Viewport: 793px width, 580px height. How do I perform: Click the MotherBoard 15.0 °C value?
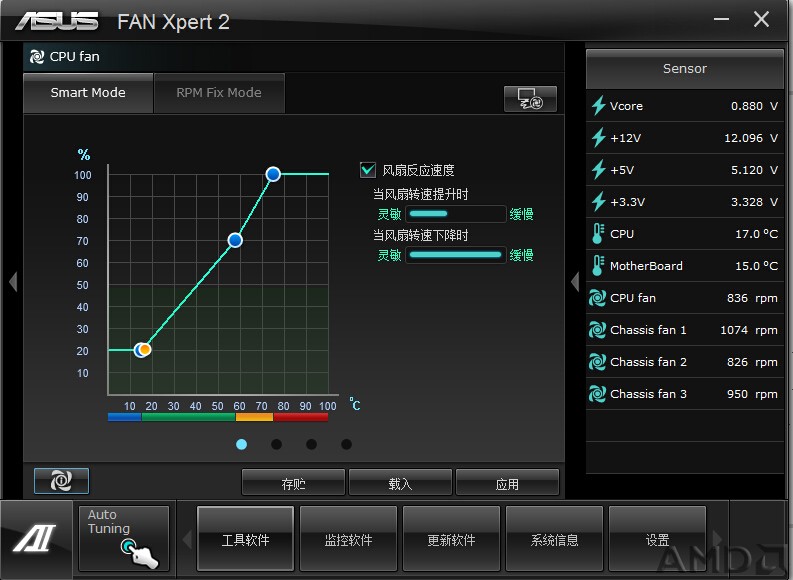click(x=756, y=265)
